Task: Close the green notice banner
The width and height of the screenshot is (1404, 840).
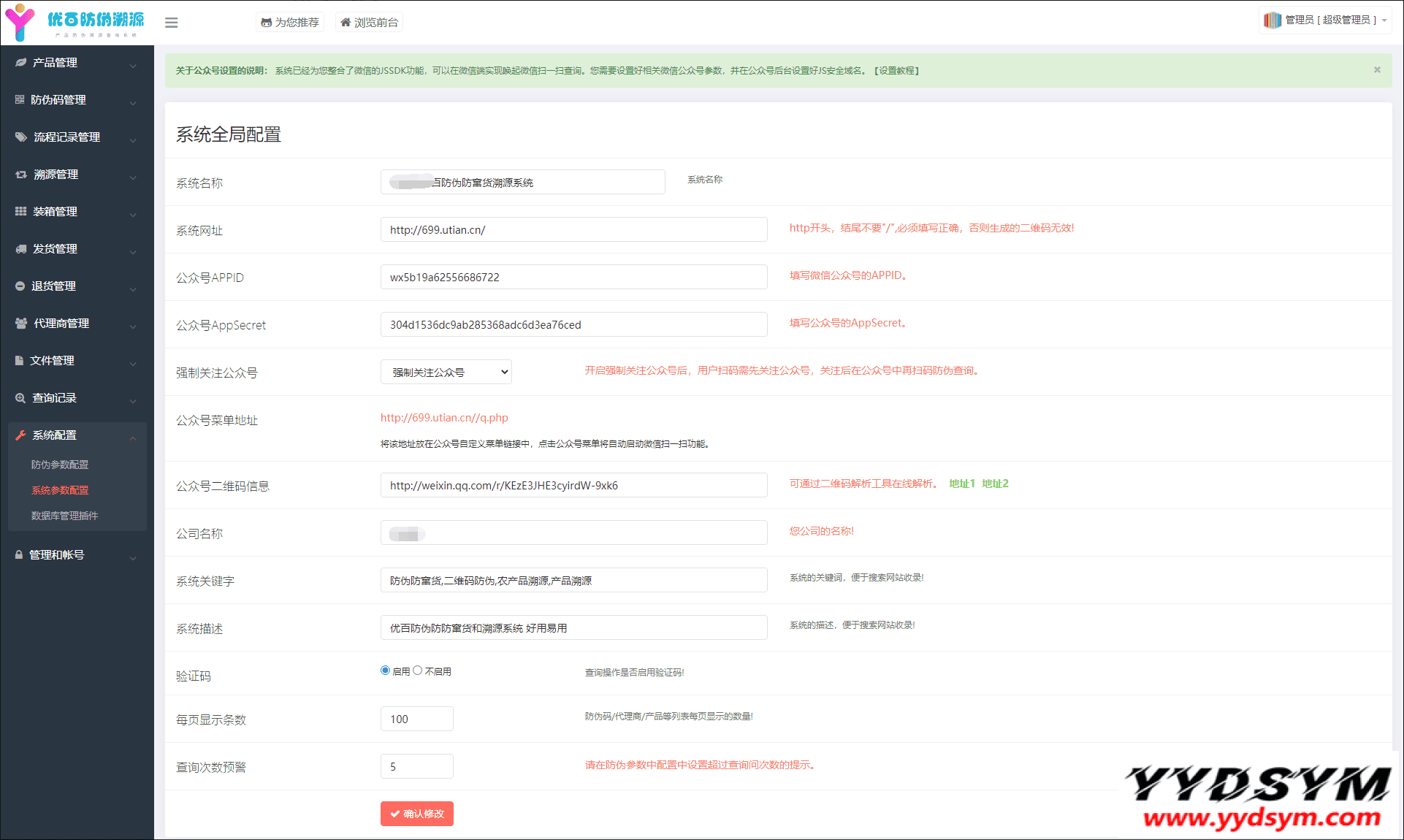Action: (1377, 70)
